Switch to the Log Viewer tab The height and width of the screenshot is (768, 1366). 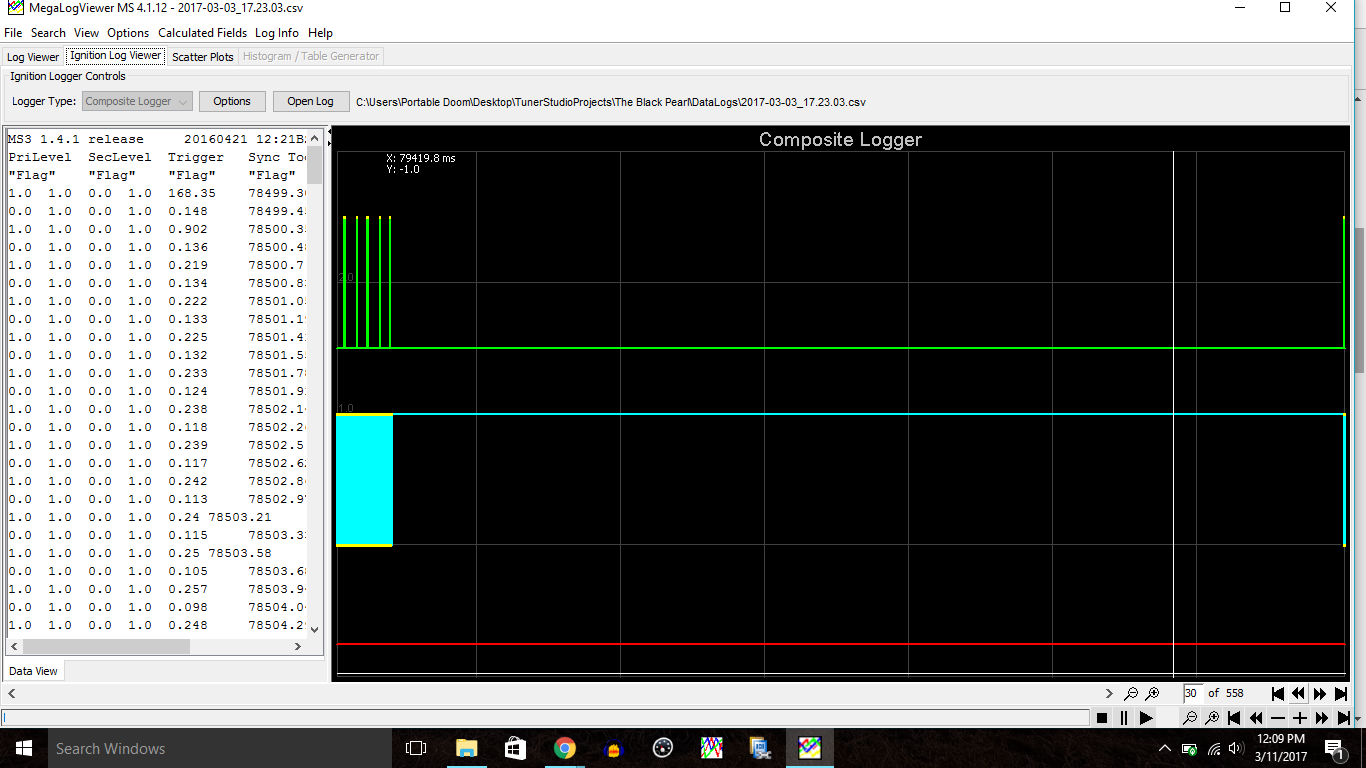tap(33, 57)
